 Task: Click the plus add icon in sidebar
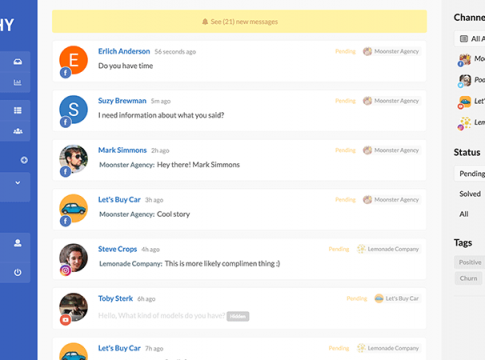[24, 160]
